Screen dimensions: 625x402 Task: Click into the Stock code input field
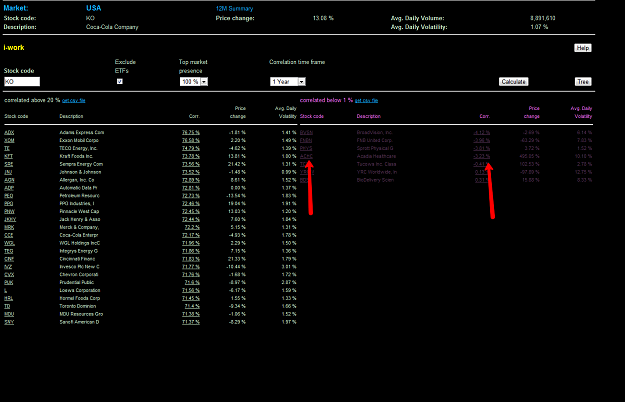22,82
